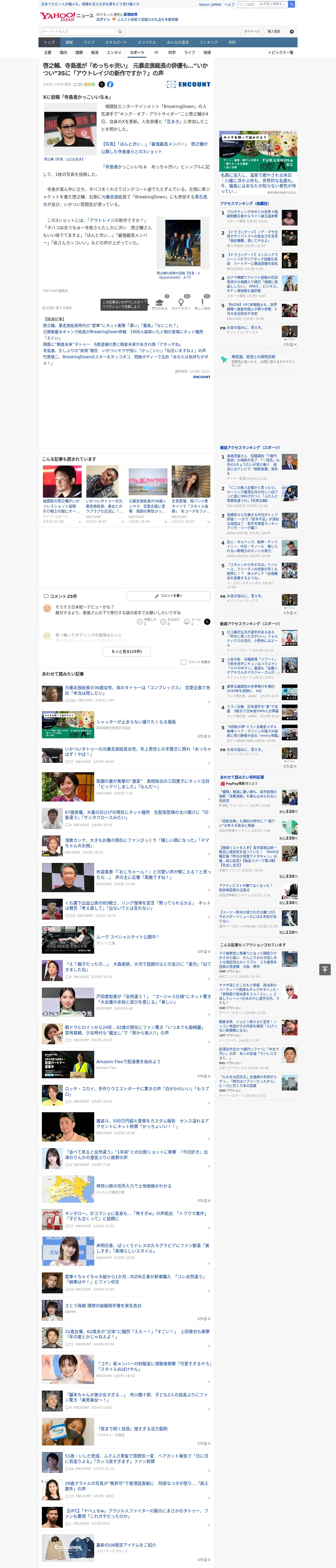Click the マイページ button
The height and width of the screenshot is (1568, 336).
(x=251, y=32)
